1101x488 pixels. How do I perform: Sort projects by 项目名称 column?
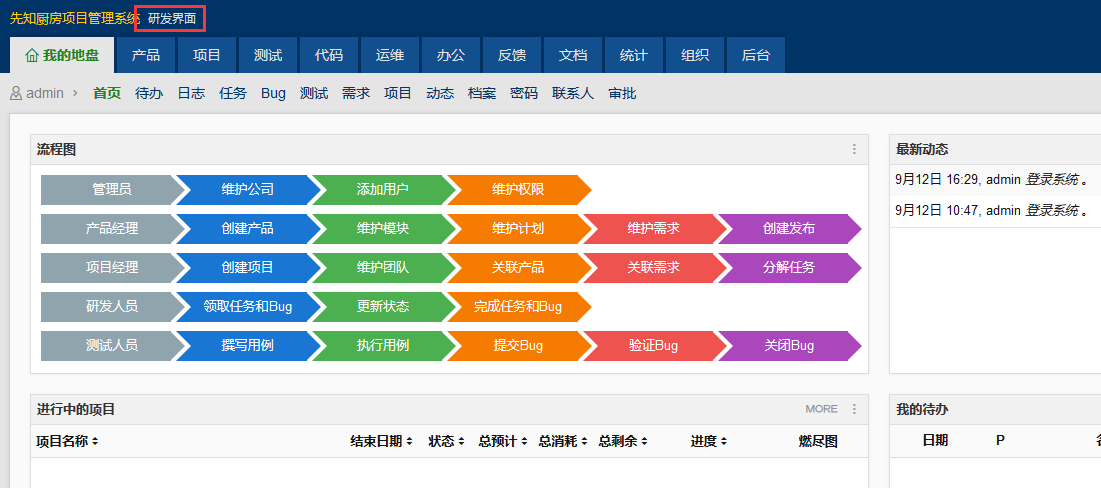point(67,441)
